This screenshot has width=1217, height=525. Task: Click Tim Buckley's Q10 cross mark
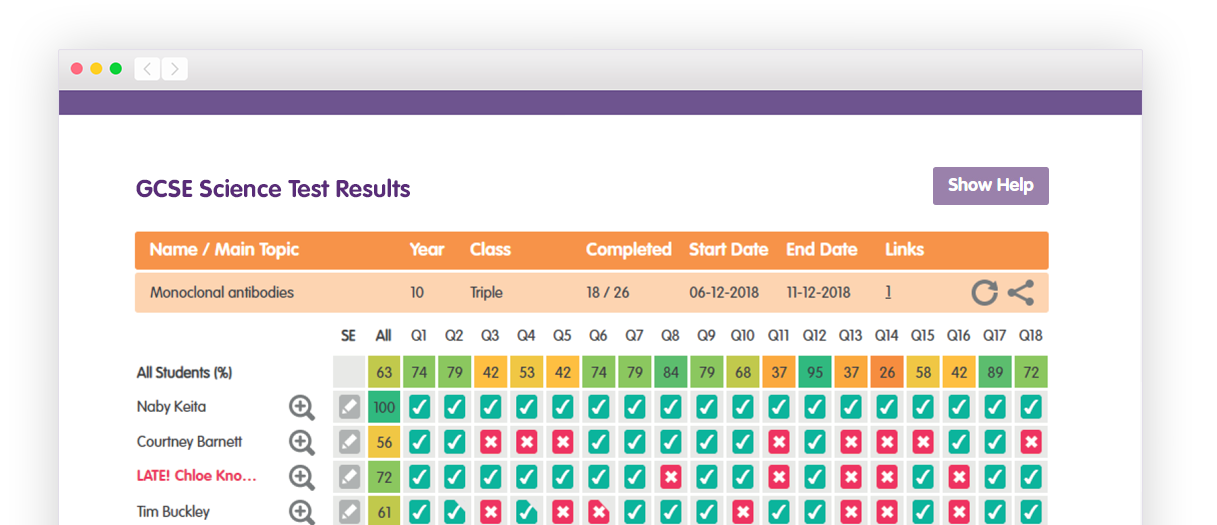pyautogui.click(x=743, y=512)
